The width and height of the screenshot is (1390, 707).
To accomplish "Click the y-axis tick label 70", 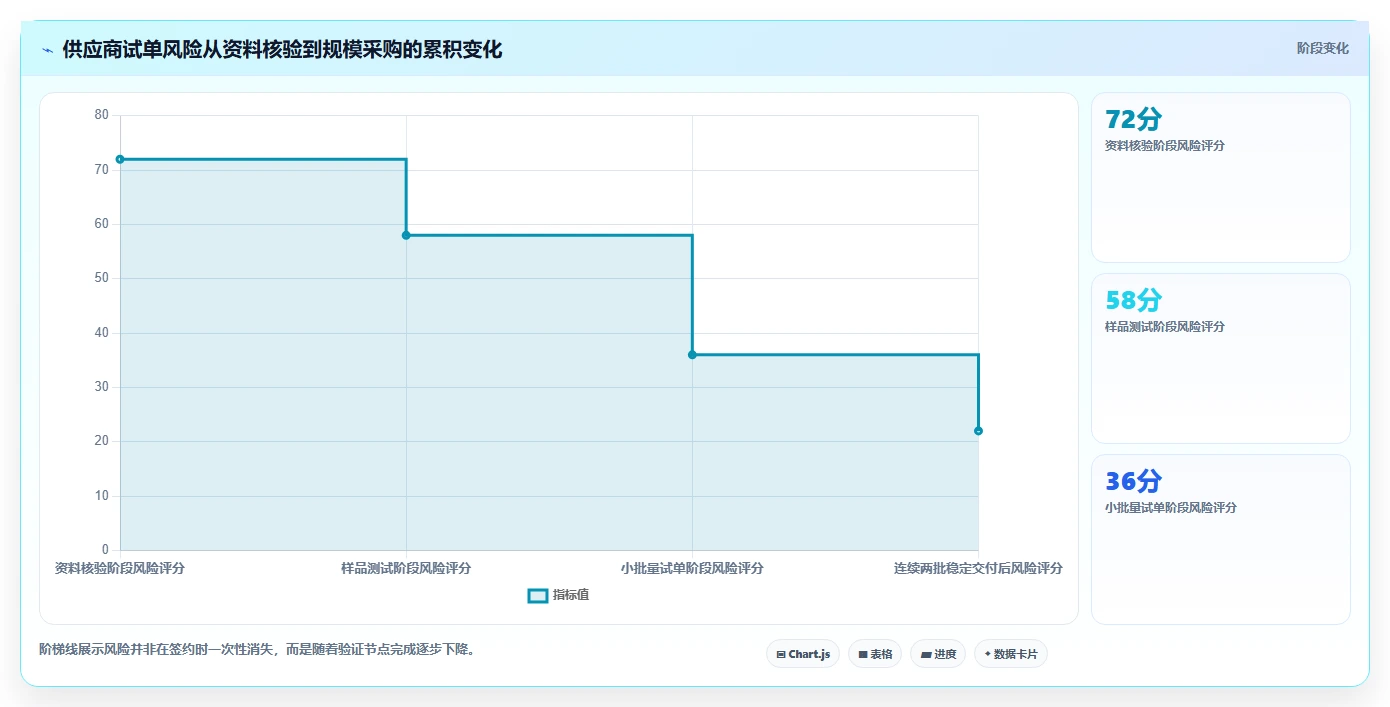I will (x=102, y=170).
